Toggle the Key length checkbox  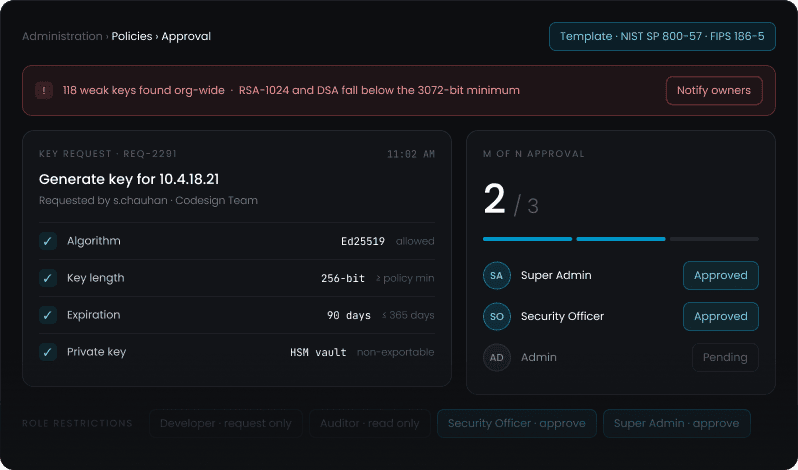(48, 278)
